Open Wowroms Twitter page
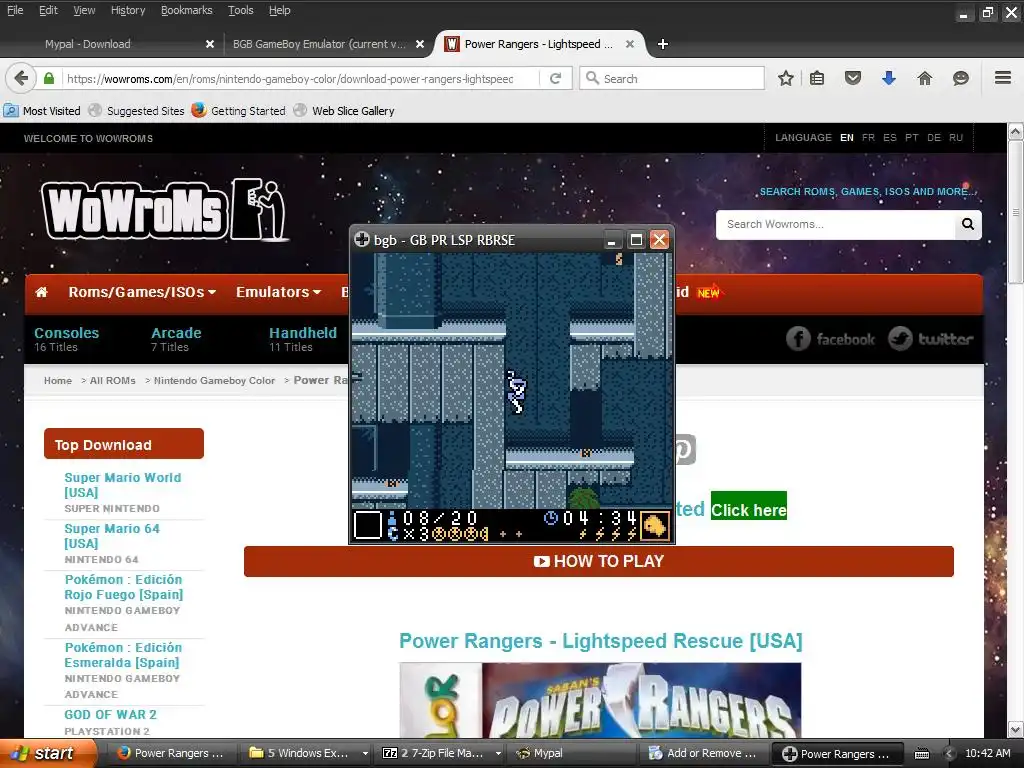The image size is (1024, 768). coord(931,339)
